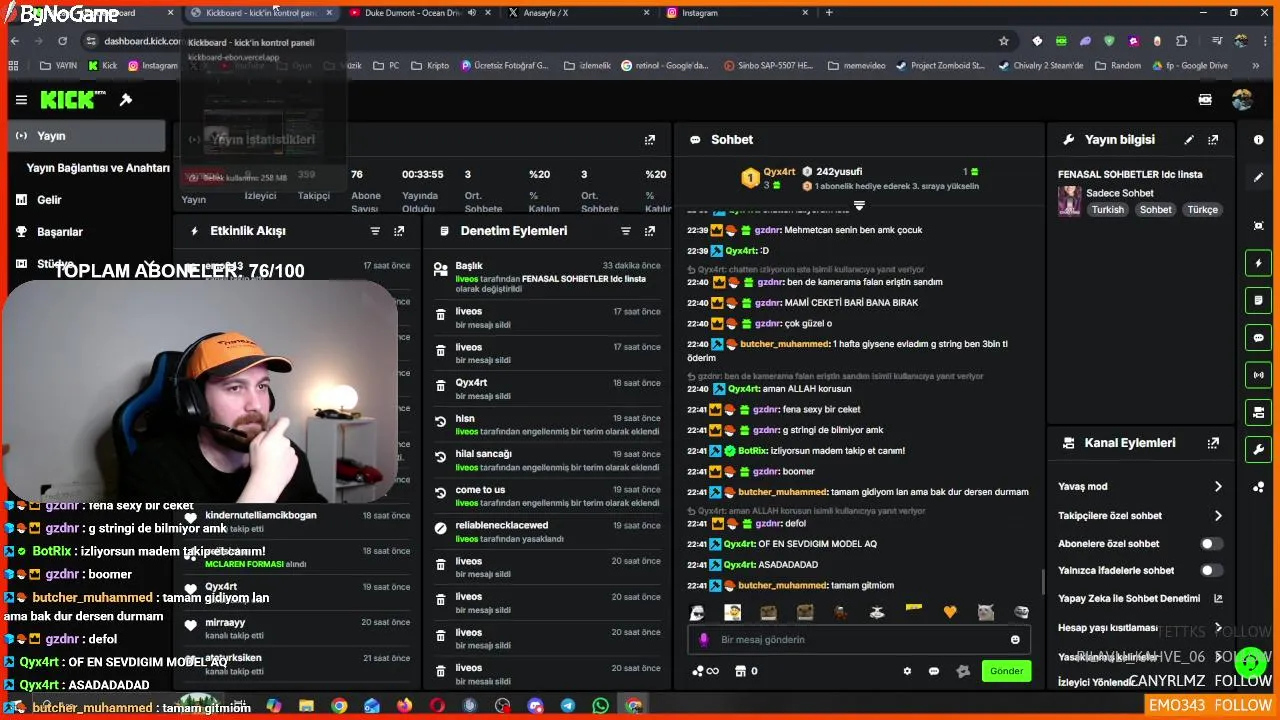This screenshot has height=720, width=1280.
Task: Toggle Yalnızca ifadelerle sohbet switch
Action: 1211,571
